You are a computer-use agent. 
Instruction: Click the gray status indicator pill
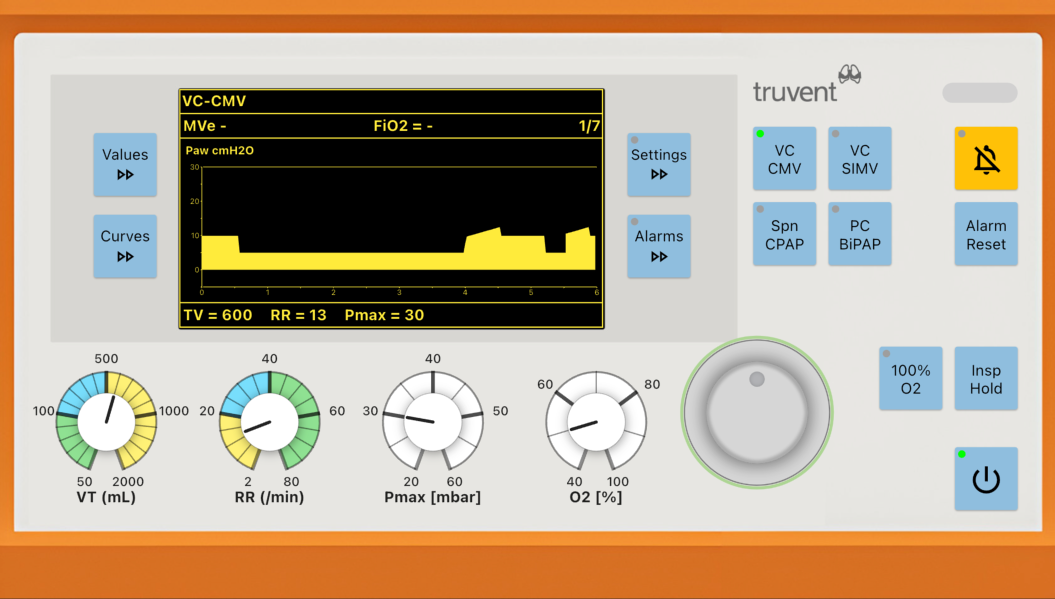980,93
